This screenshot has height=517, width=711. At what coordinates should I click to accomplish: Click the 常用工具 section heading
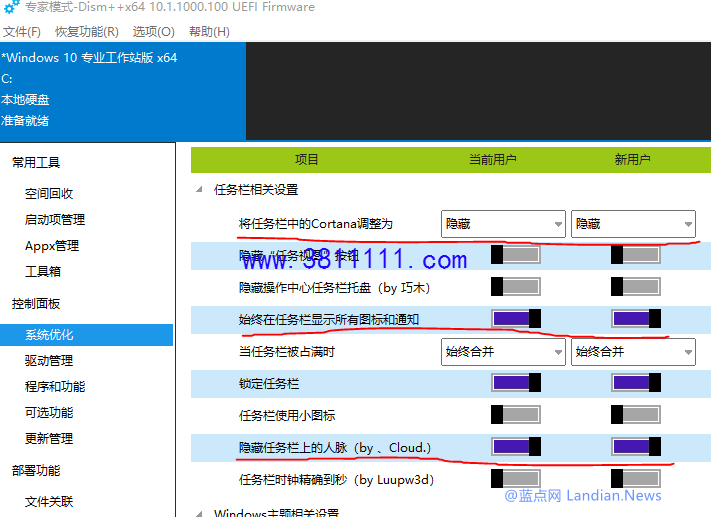(36, 162)
